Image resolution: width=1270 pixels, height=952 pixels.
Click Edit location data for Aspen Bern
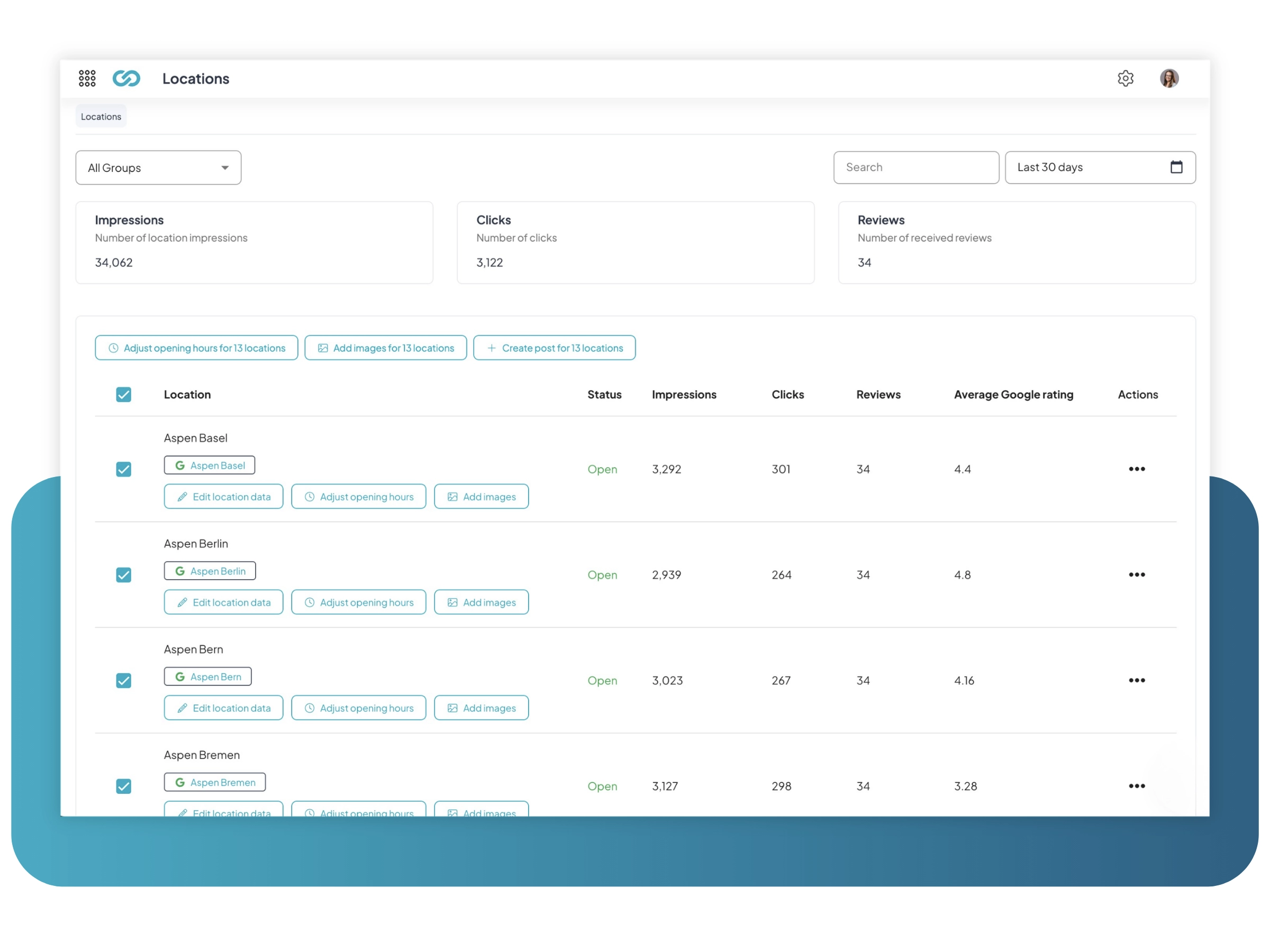[x=223, y=708]
